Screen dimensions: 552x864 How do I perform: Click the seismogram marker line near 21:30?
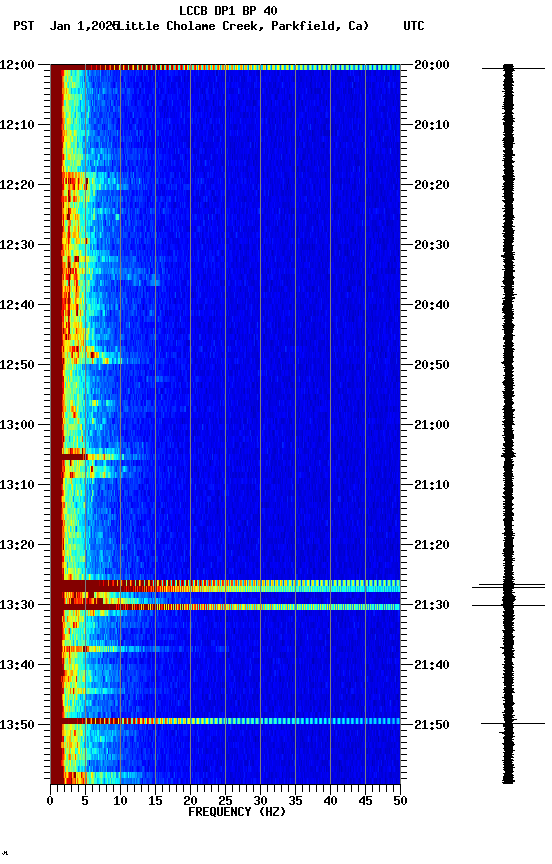coord(508,606)
